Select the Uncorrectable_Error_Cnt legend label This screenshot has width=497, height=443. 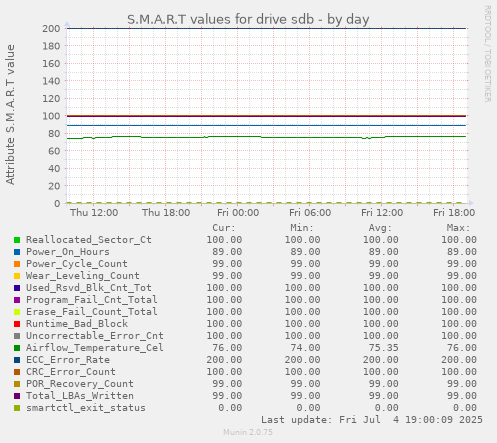click(x=95, y=336)
